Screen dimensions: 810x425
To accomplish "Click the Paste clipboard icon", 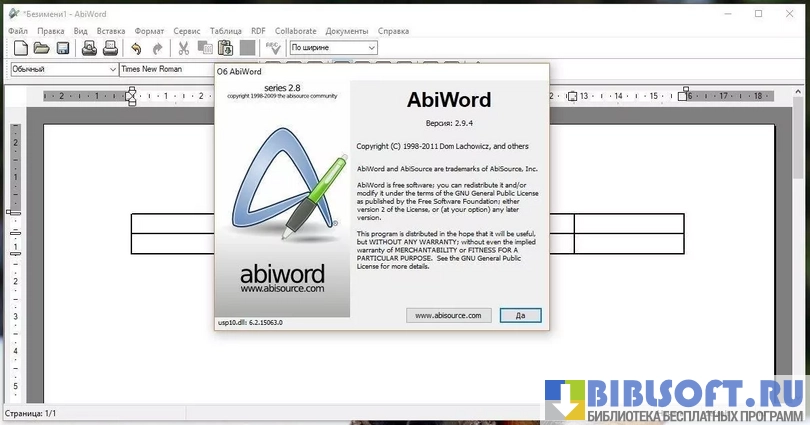I will click(226, 48).
